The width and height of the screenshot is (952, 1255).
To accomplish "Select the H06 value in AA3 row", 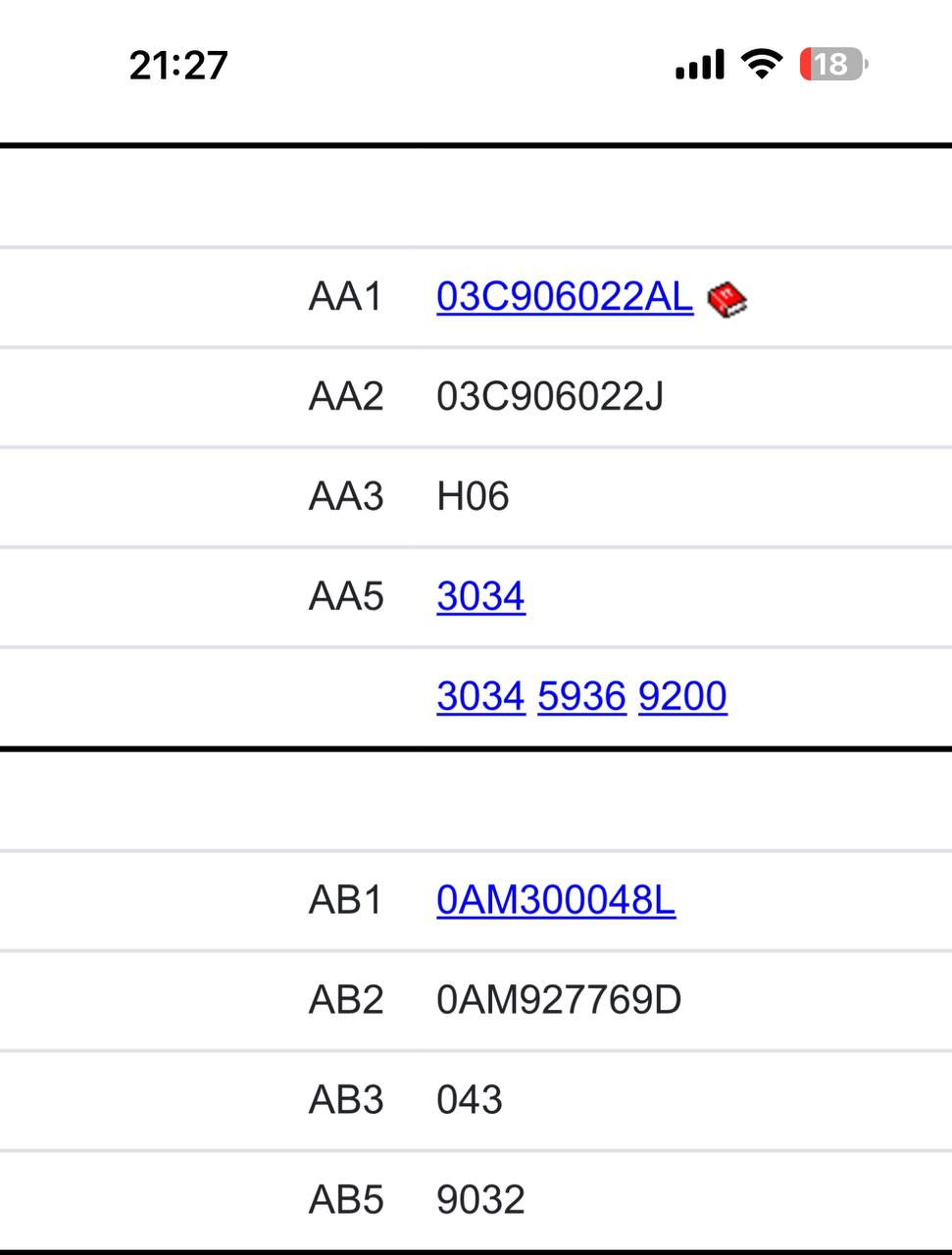I will (x=473, y=496).
